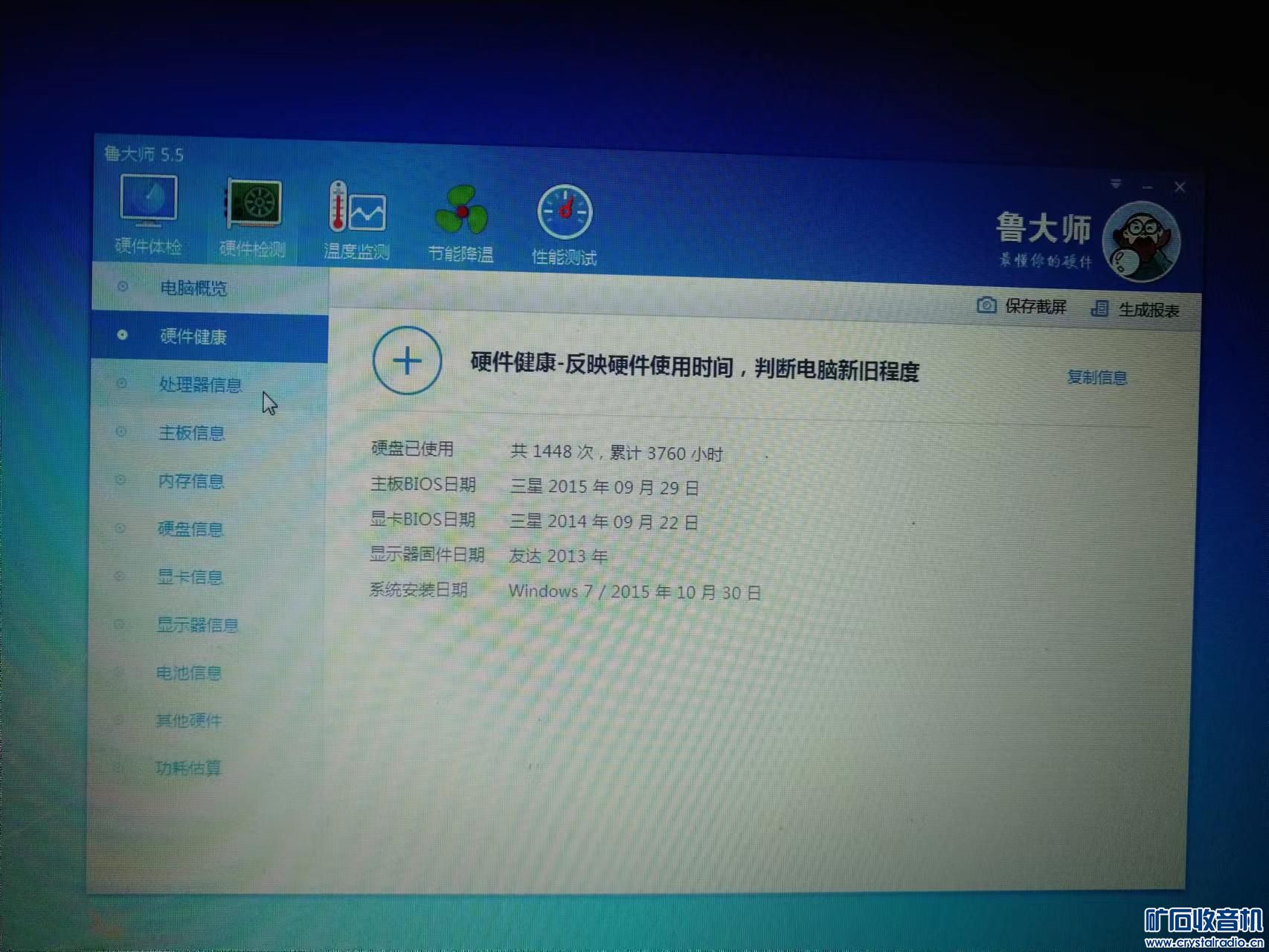Click the bullet icon beside 主板信息
Screen dimensions: 1269x952
coord(121,432)
